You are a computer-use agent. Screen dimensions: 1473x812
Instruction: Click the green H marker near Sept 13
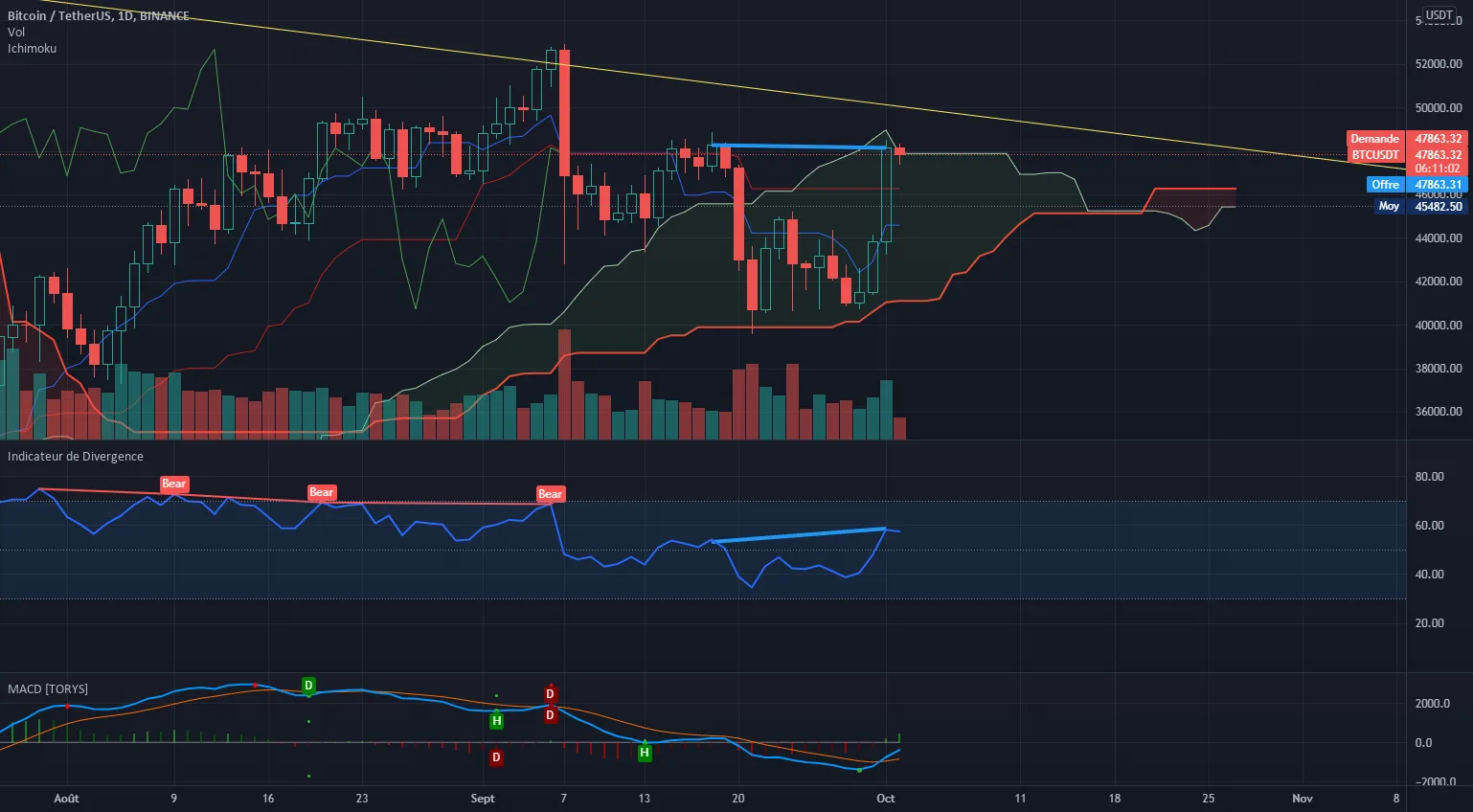(x=645, y=754)
